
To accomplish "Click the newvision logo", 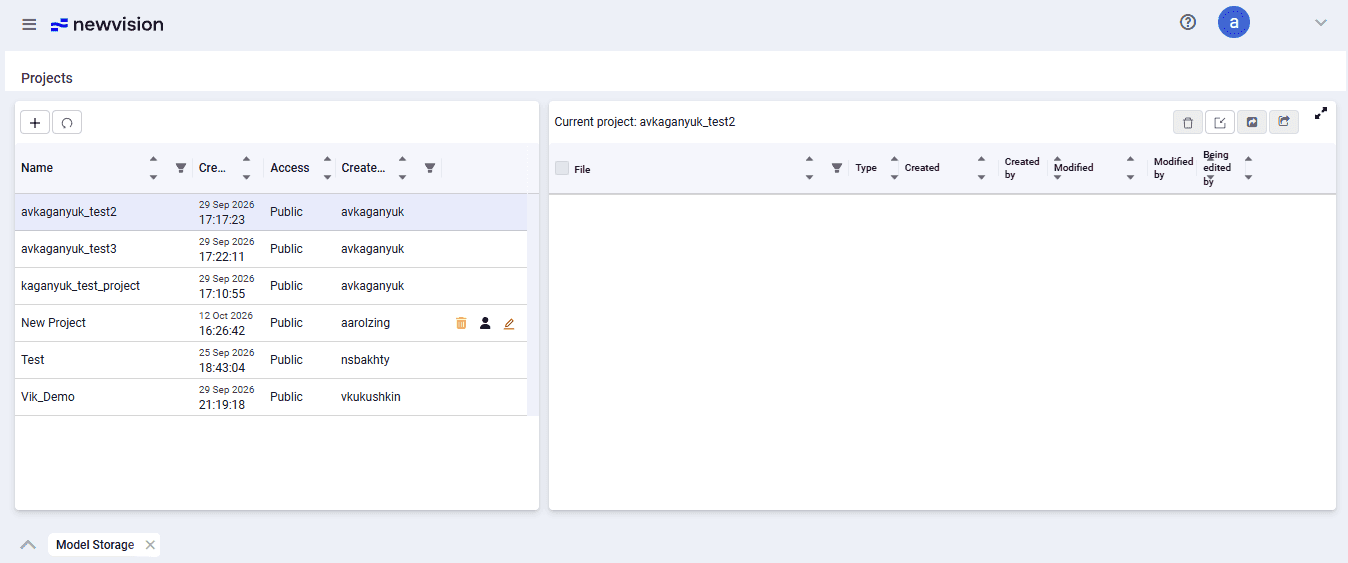I will pyautogui.click(x=107, y=24).
